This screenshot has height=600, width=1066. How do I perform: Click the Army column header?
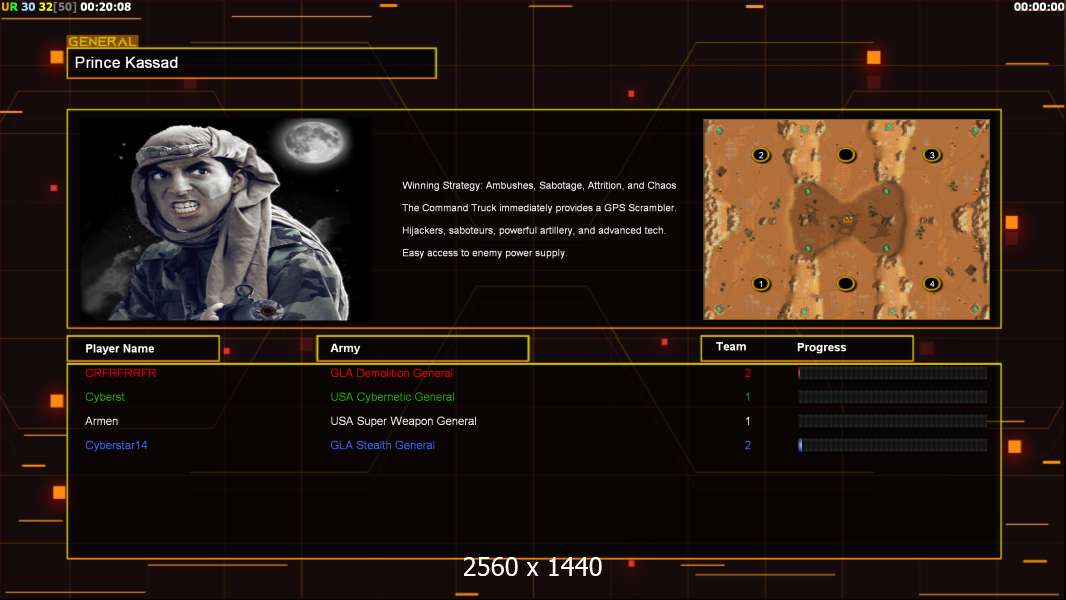(x=422, y=348)
